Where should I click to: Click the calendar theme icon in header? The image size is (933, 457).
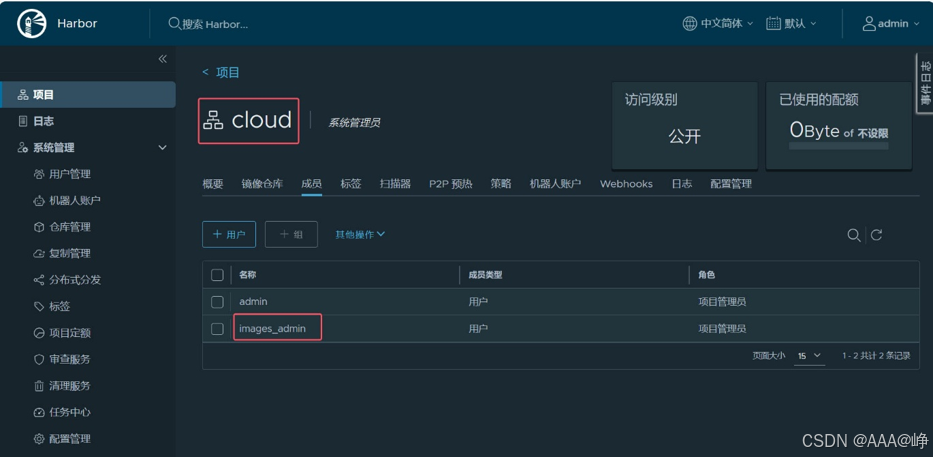774,24
